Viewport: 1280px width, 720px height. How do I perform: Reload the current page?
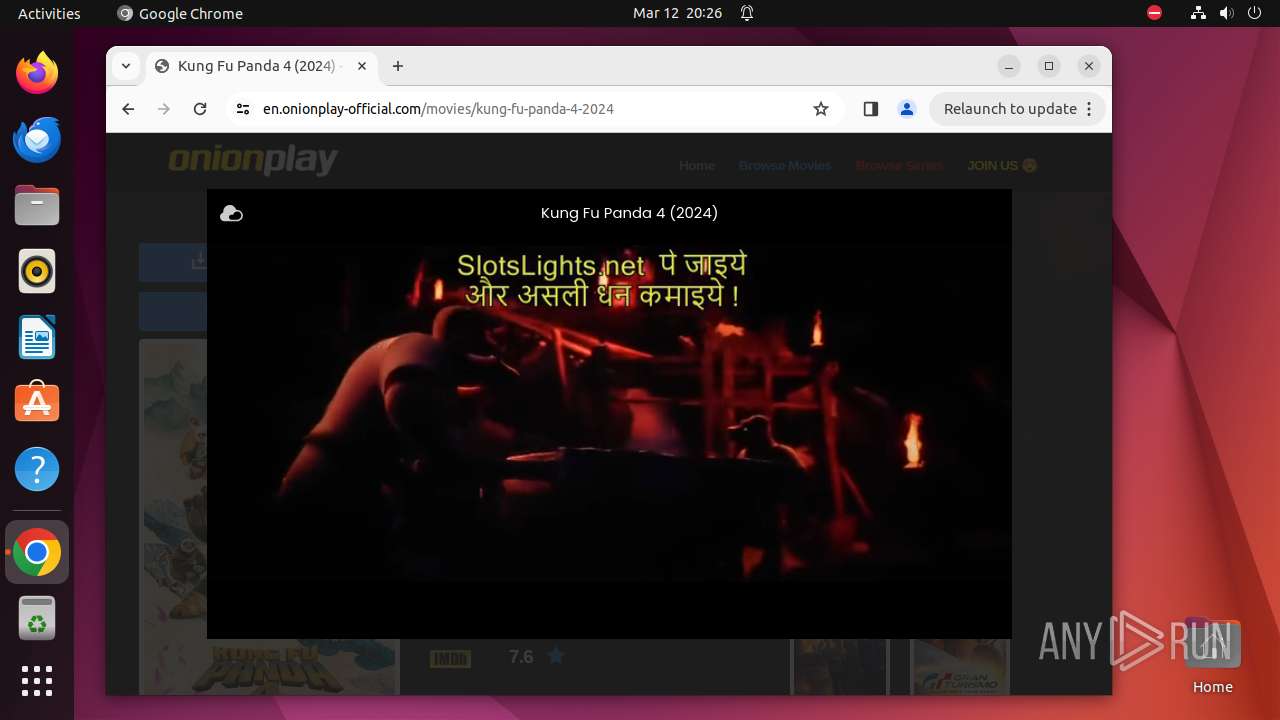[200, 109]
